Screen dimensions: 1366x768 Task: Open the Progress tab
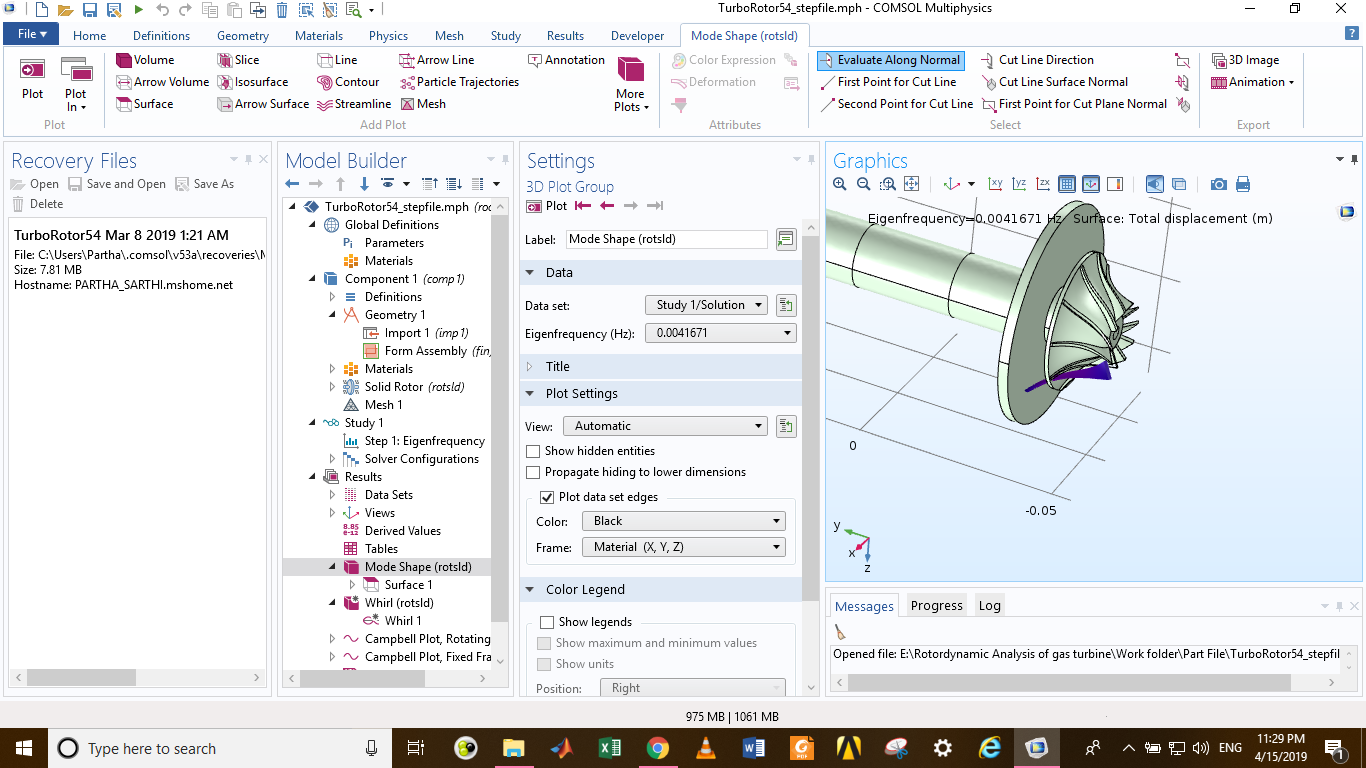pyautogui.click(x=936, y=605)
